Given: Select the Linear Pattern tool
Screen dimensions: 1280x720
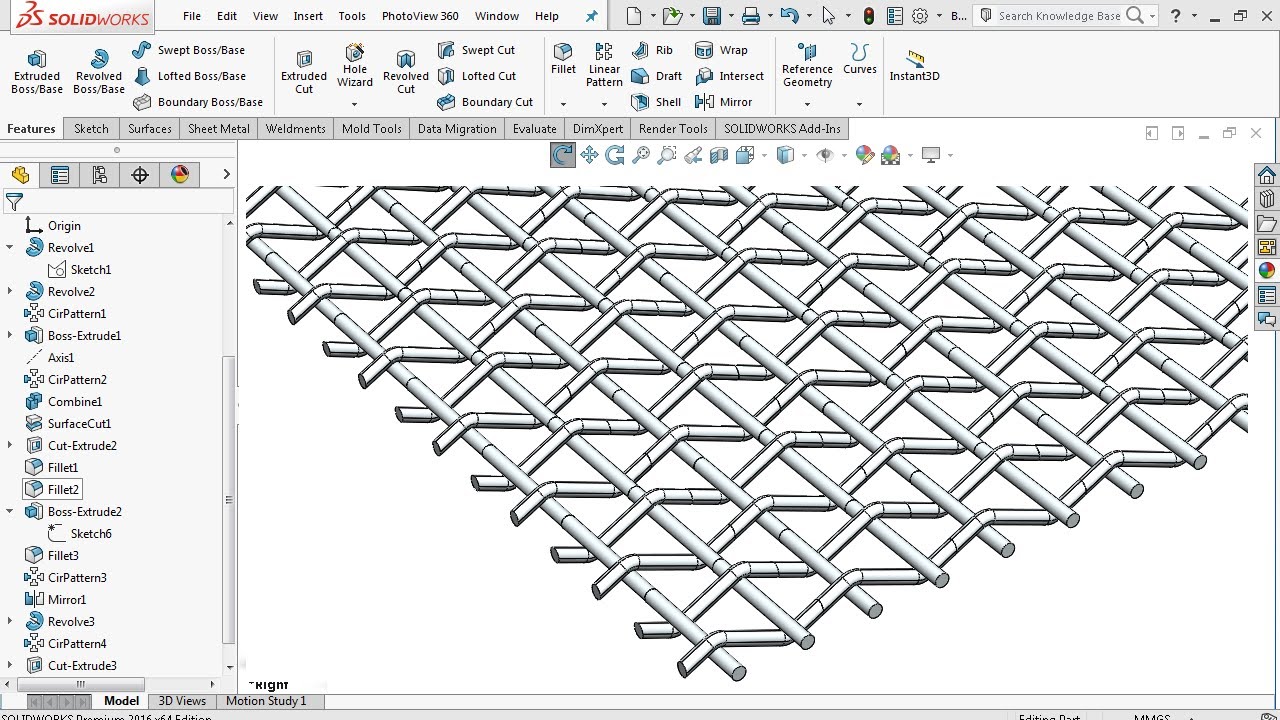Looking at the screenshot, I should [604, 65].
